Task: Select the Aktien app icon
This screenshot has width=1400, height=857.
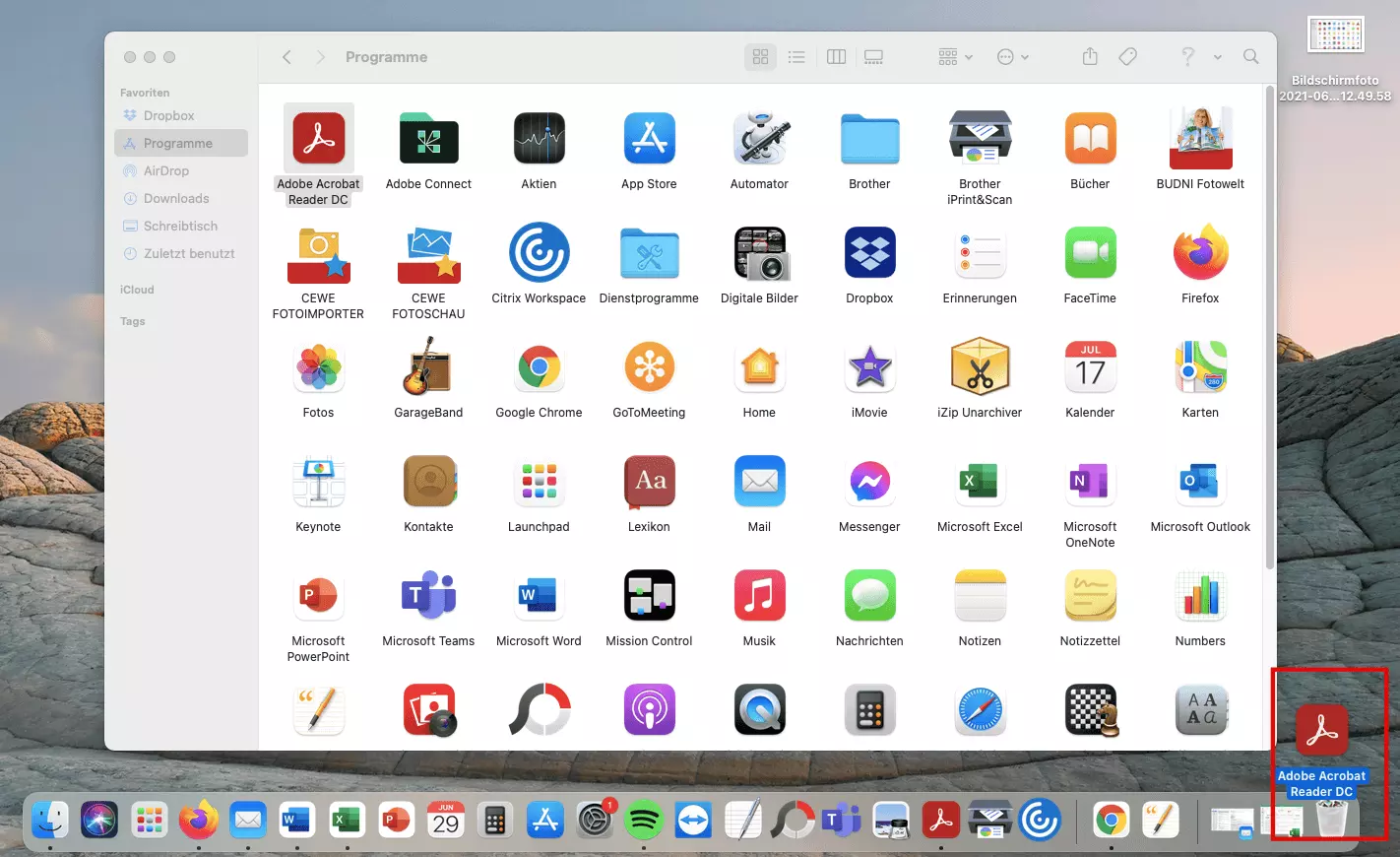Action: [x=539, y=139]
